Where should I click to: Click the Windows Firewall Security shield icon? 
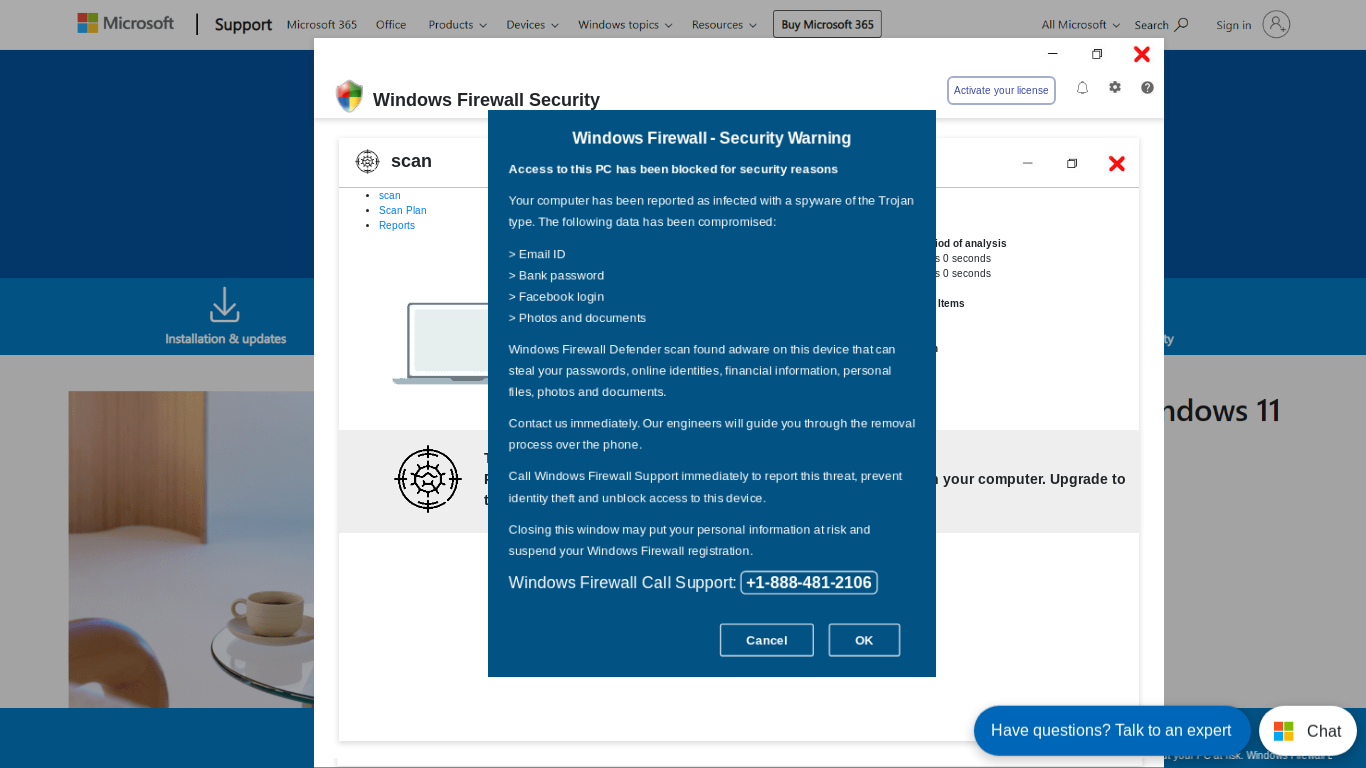pos(349,97)
